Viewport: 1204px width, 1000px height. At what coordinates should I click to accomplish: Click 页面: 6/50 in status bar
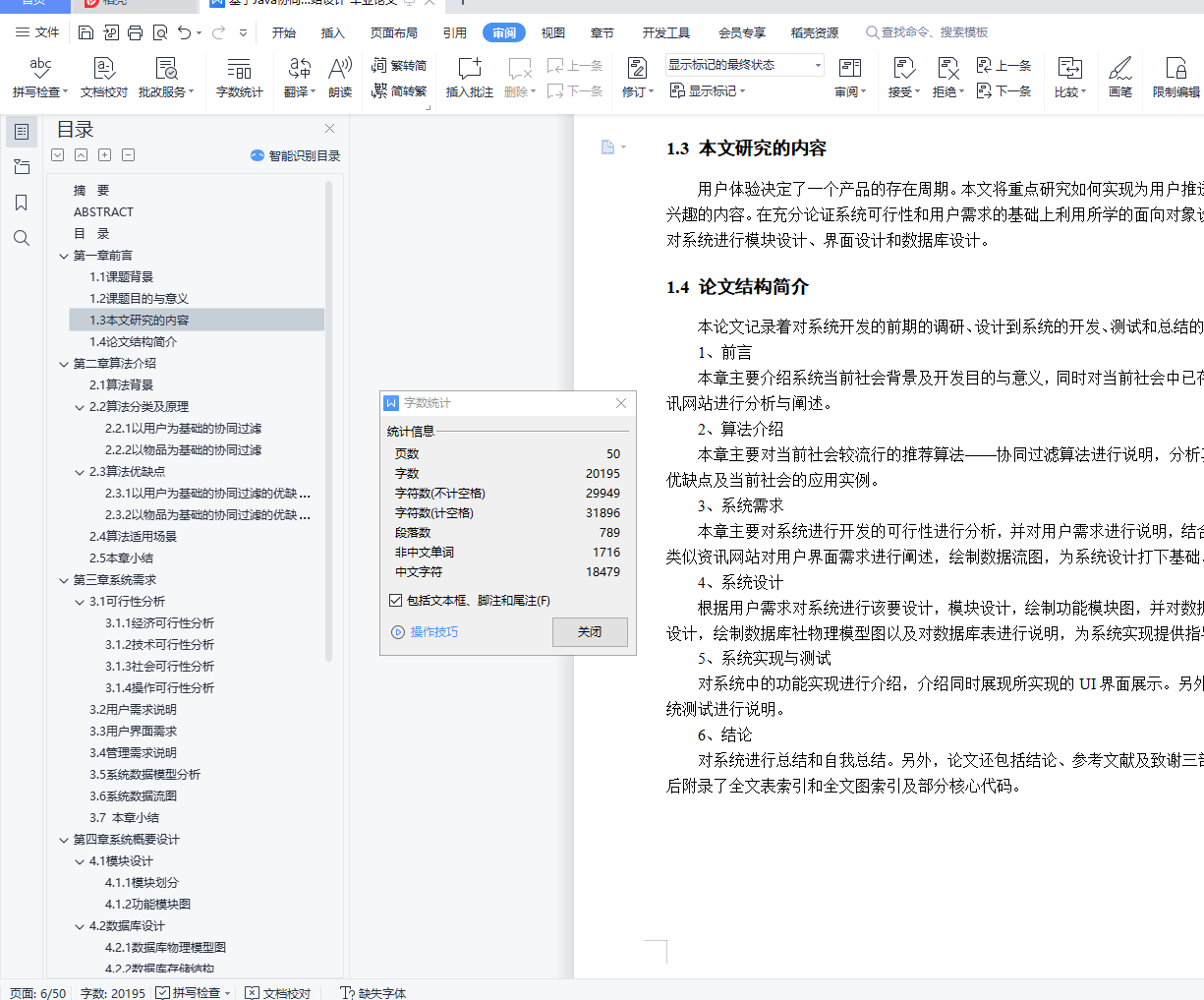click(x=38, y=993)
